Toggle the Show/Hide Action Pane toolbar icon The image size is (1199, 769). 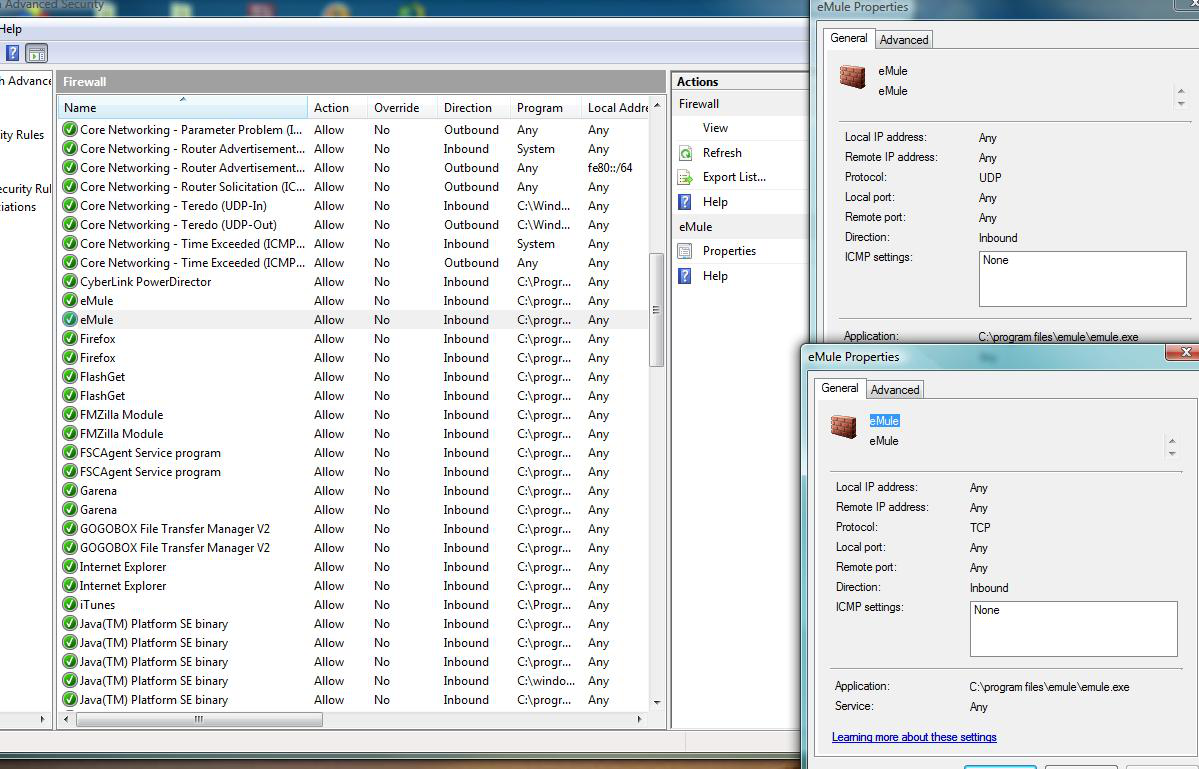coord(37,54)
